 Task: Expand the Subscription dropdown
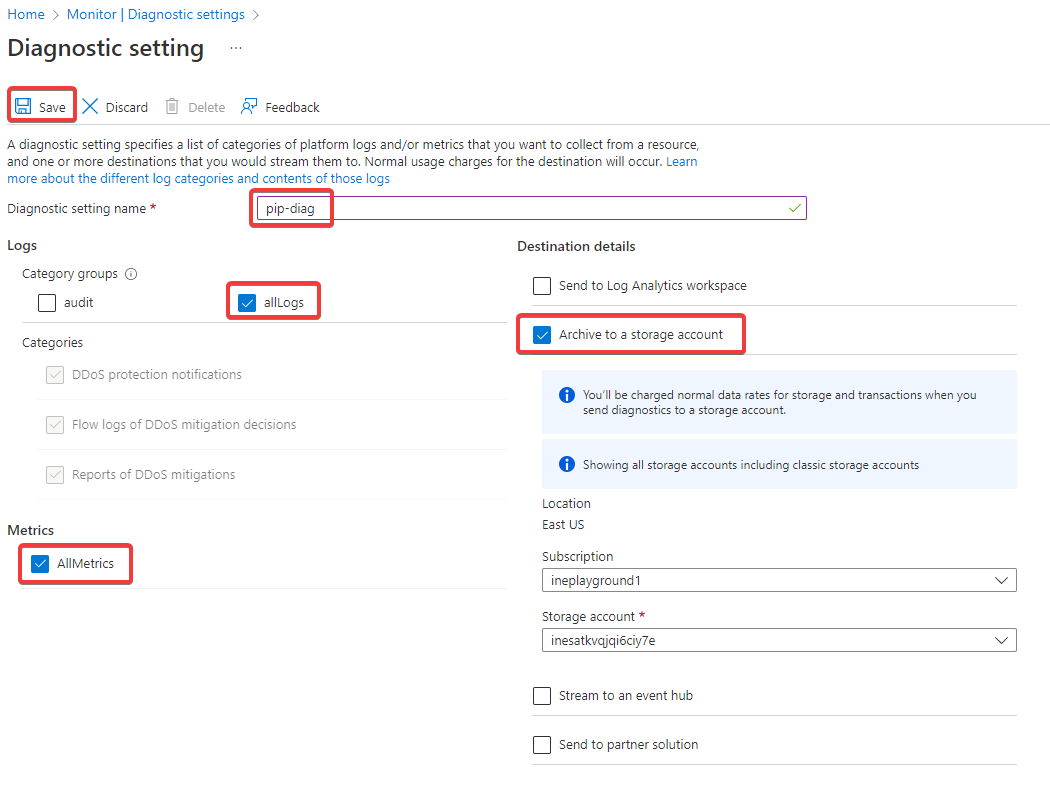tap(779, 580)
